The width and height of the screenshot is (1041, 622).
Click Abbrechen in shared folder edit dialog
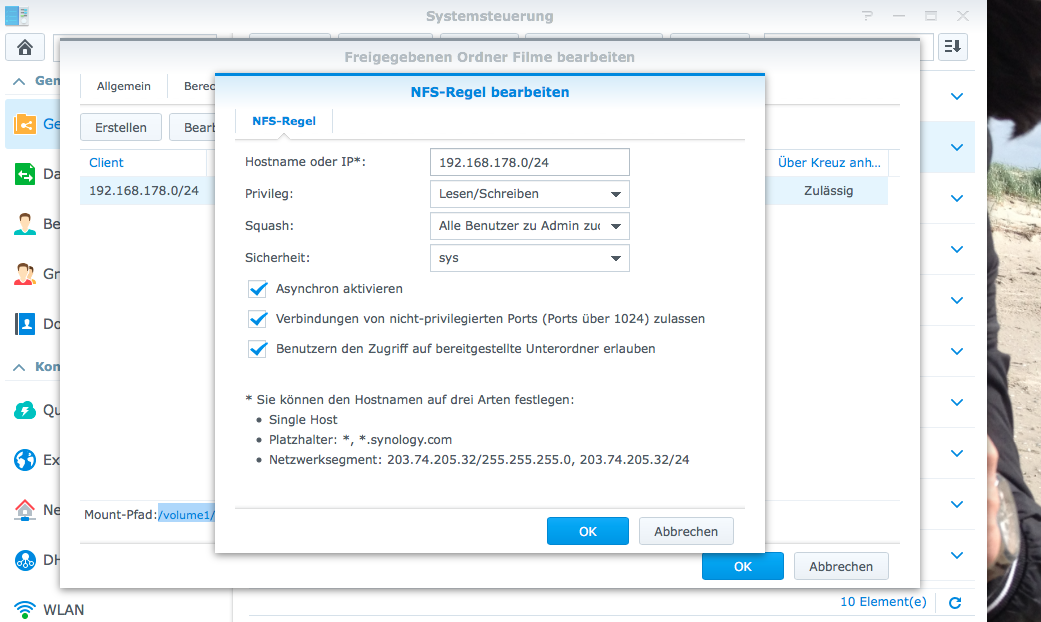841,566
